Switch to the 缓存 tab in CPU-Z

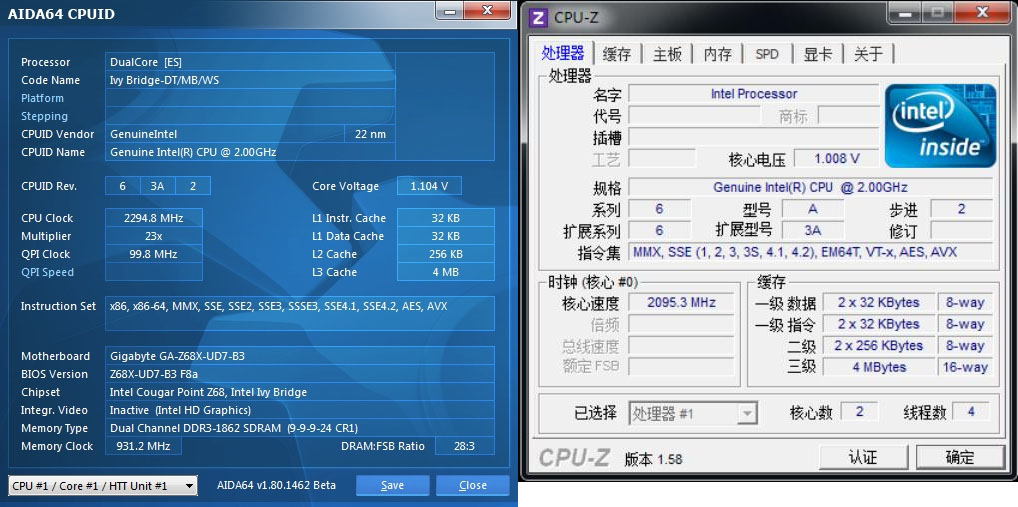[617, 54]
